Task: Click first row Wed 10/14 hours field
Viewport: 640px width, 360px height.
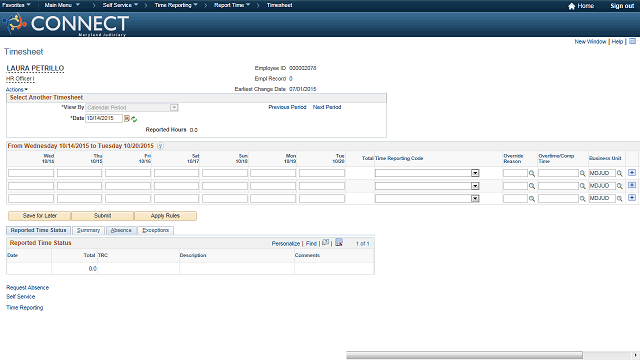Action: pyautogui.click(x=31, y=173)
